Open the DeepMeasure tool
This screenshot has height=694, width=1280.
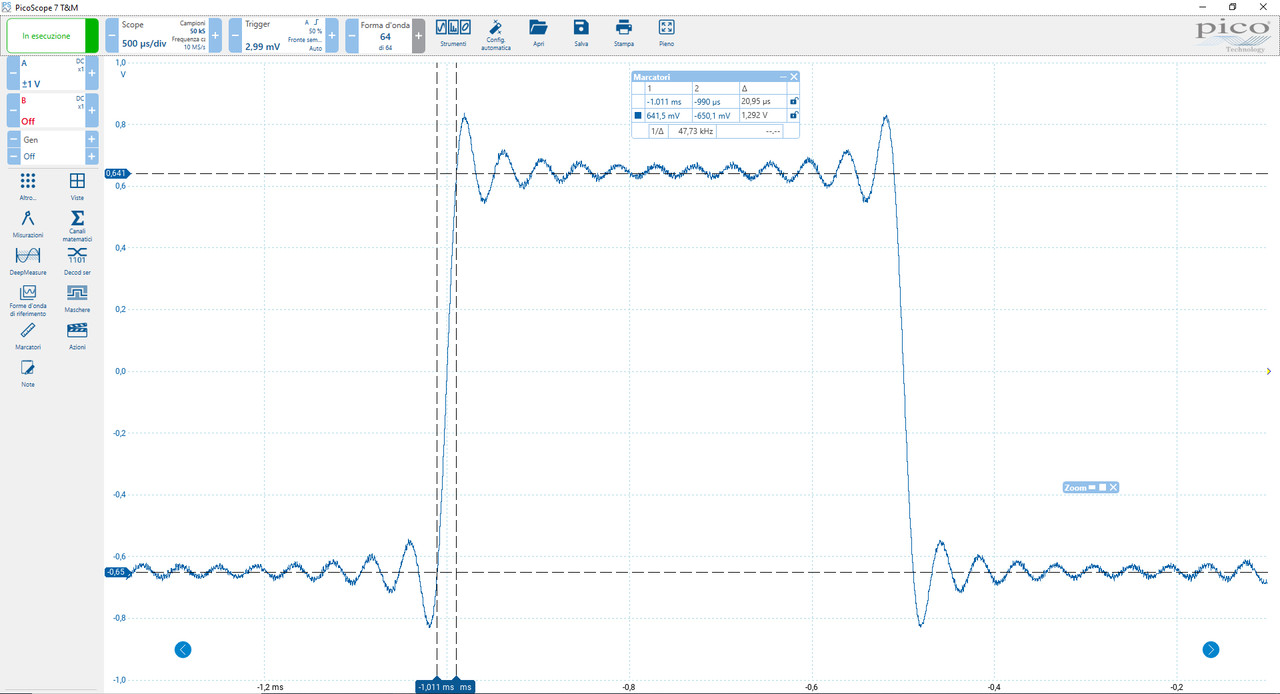28,261
